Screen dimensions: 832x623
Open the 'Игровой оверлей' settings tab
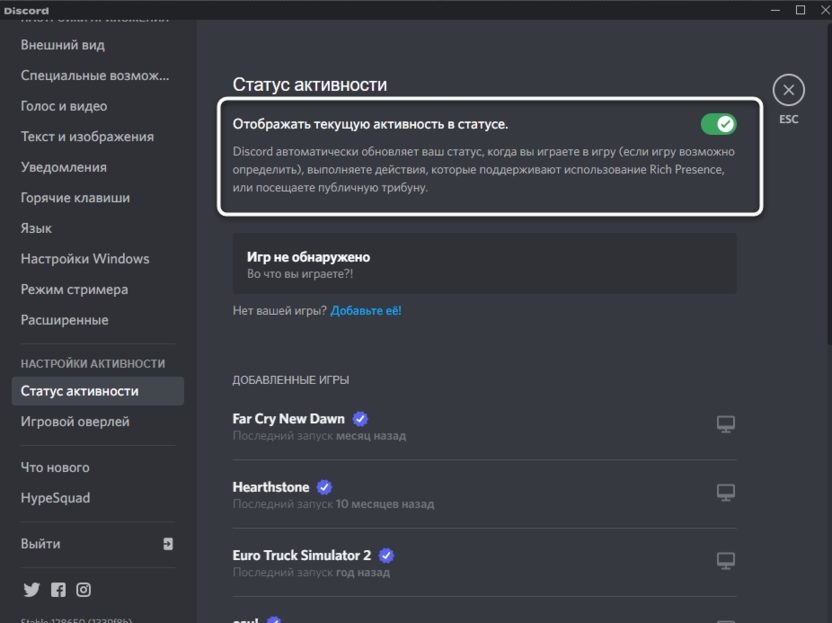tap(75, 422)
